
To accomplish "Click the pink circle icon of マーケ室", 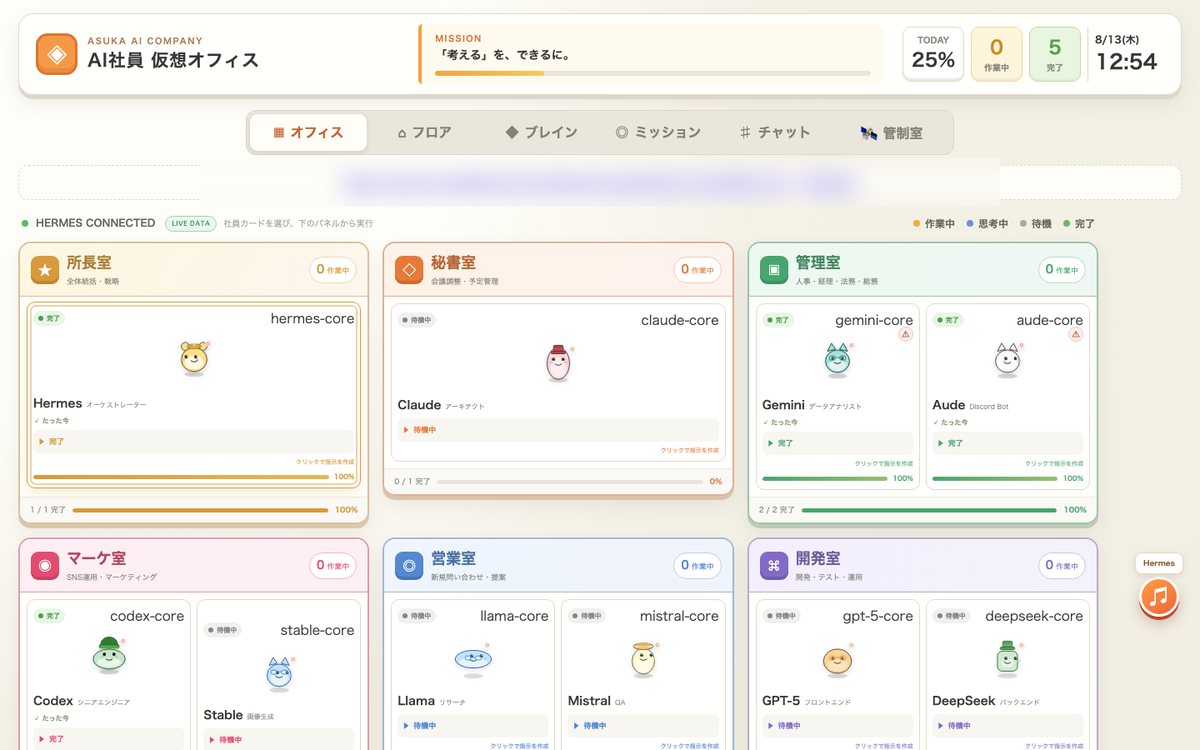I will click(x=45, y=566).
